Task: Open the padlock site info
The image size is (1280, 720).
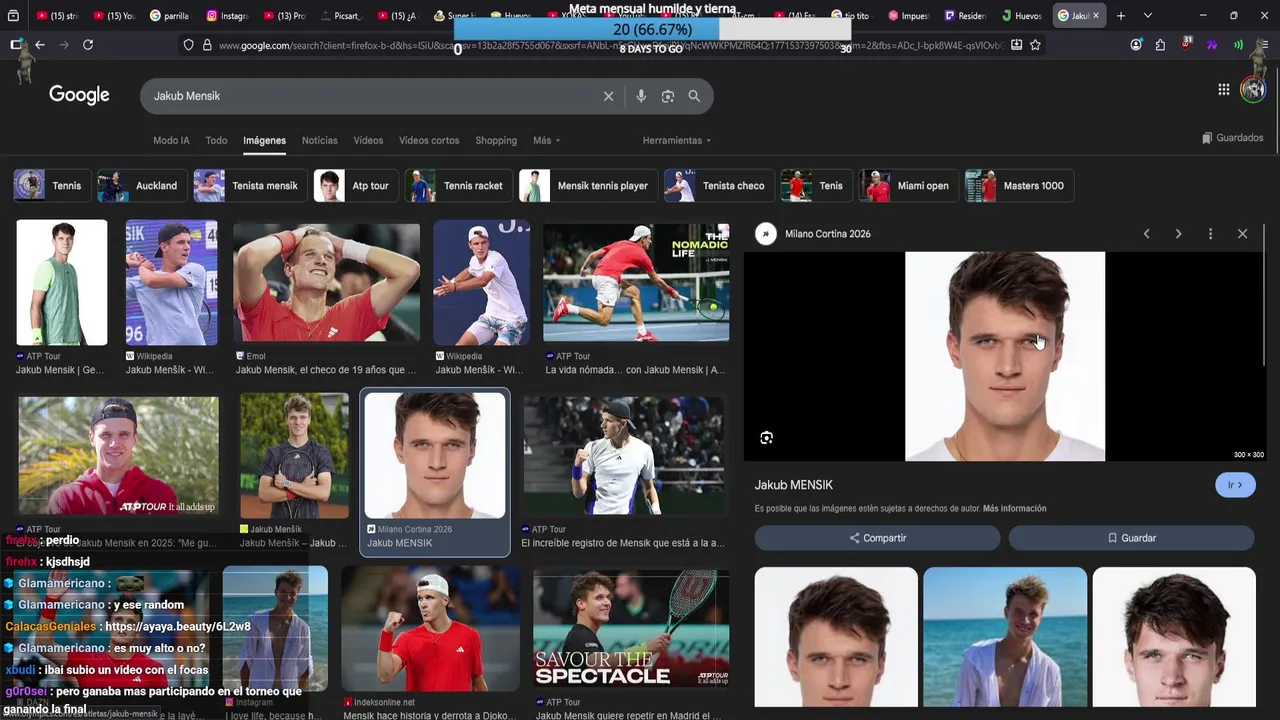Action: pyautogui.click(x=207, y=45)
